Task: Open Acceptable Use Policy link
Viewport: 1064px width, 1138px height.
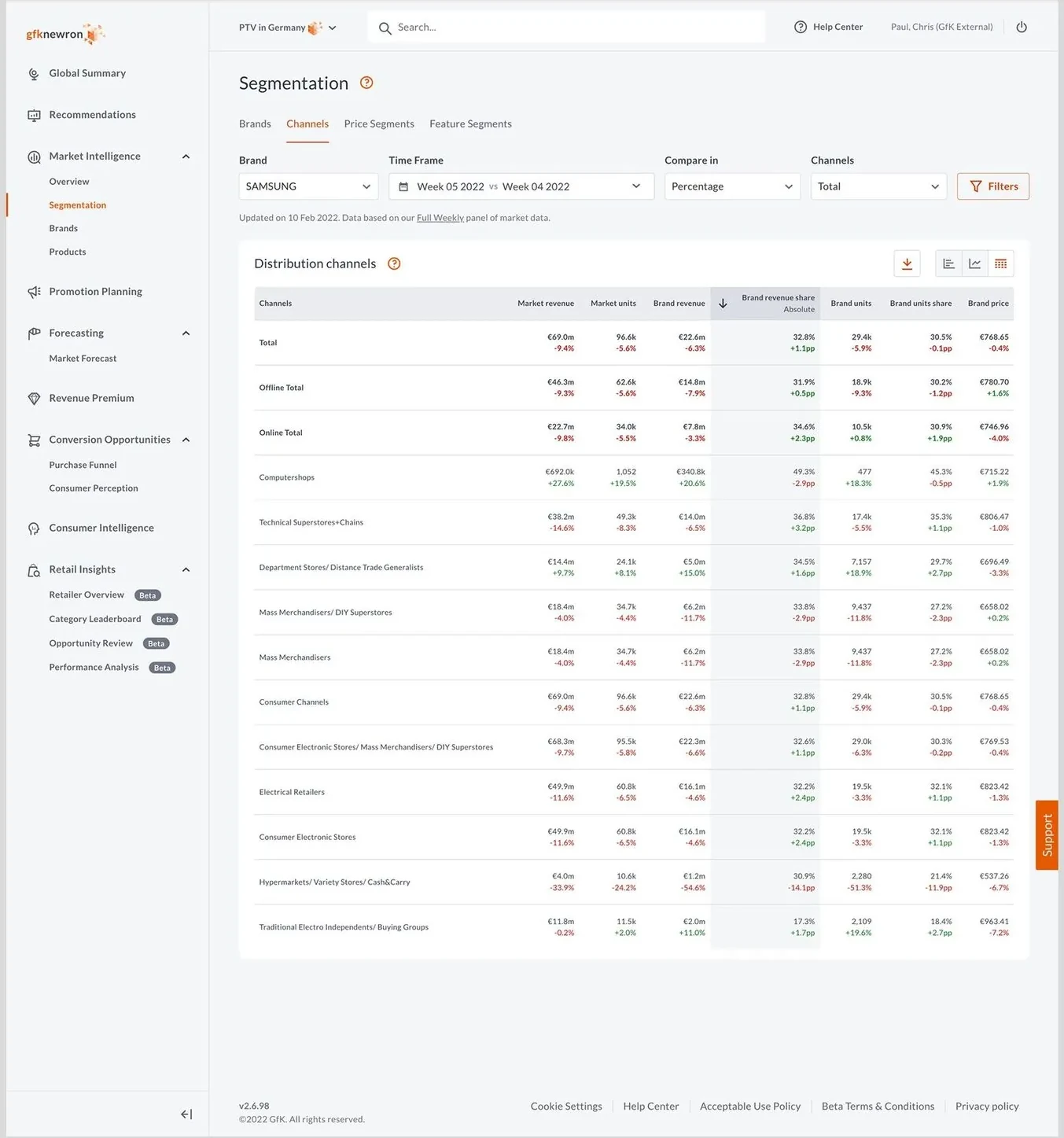Action: point(750,1107)
